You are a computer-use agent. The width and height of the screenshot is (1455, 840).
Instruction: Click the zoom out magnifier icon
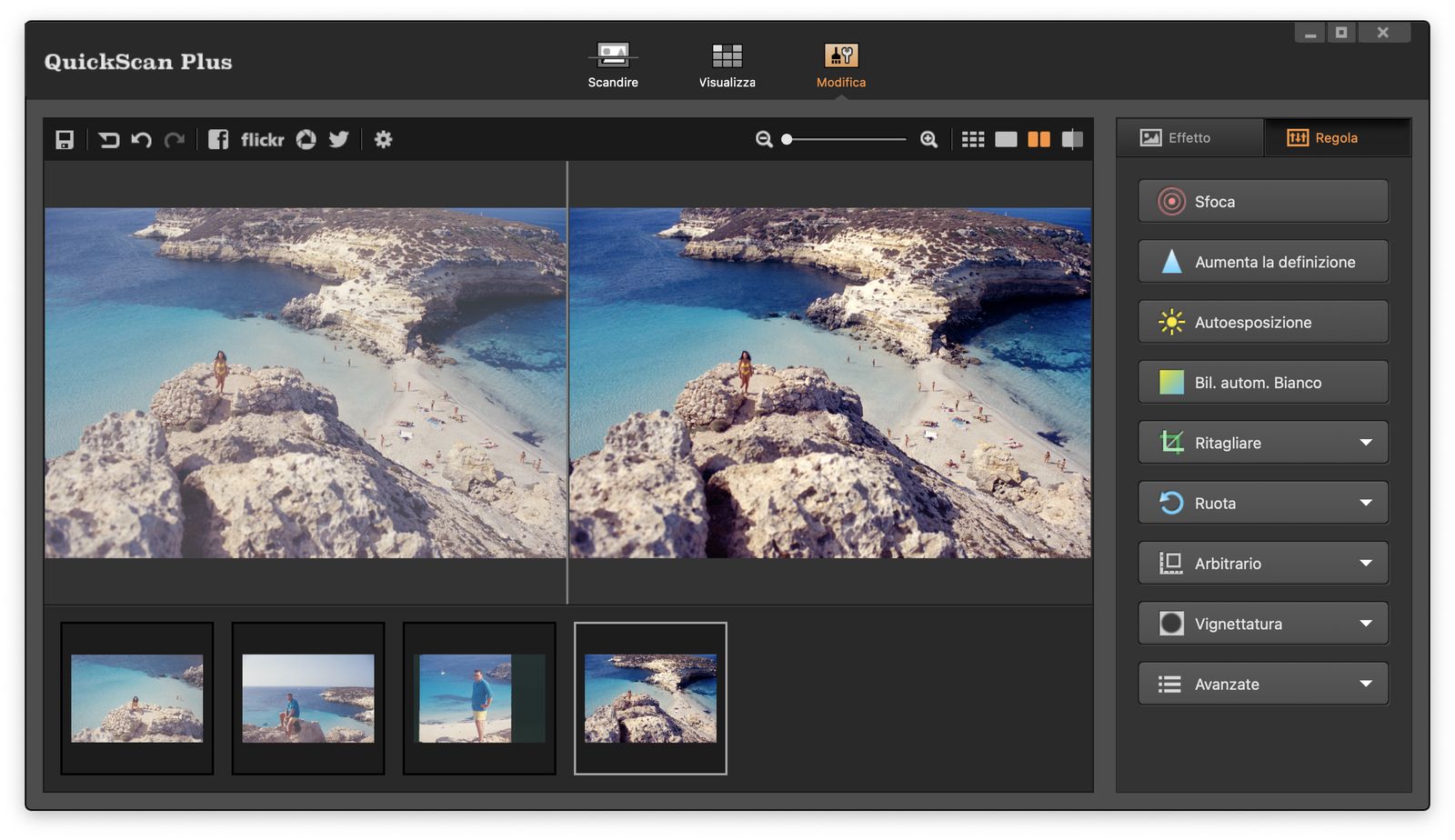764,139
